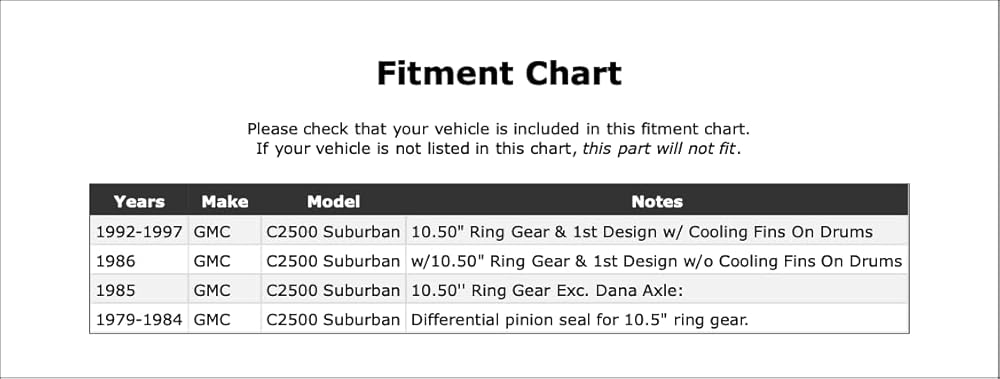The height and width of the screenshot is (379, 1000).
Task: Click the 1992-1997 years cell
Action: 139,232
